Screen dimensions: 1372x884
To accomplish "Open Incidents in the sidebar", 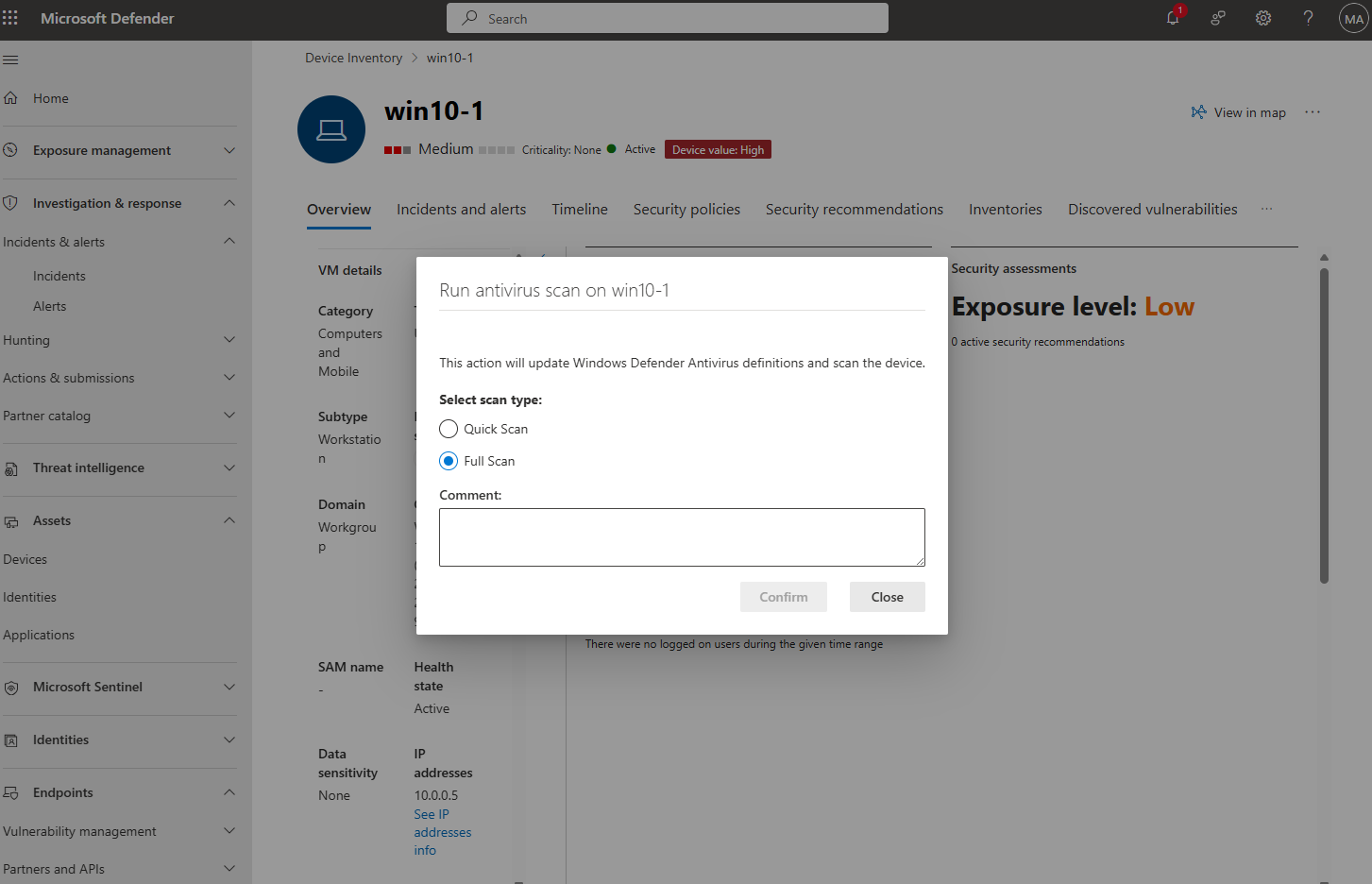I will click(59, 276).
